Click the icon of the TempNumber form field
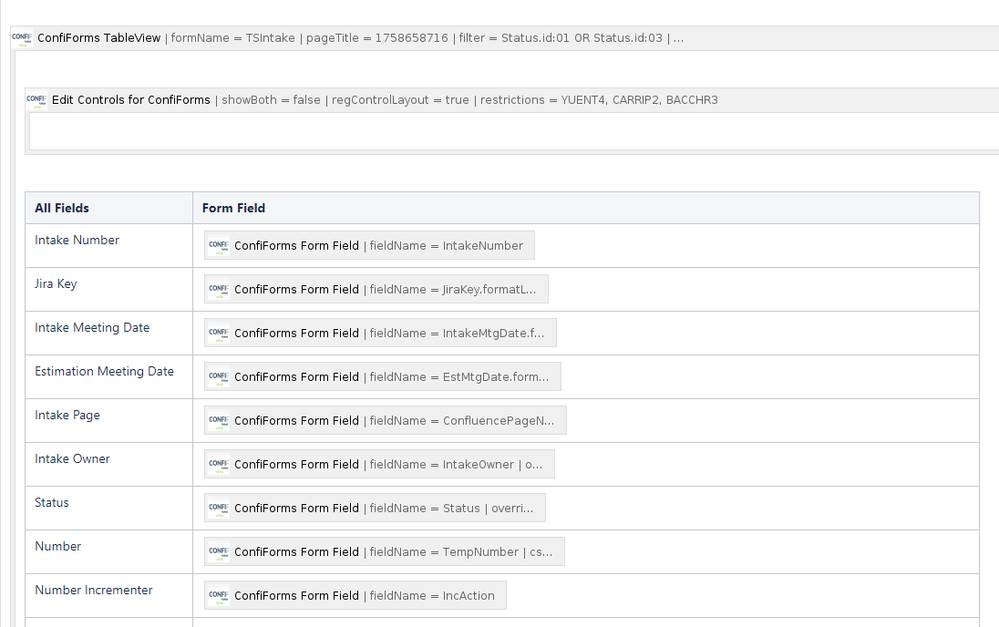Screen dimensions: 999x627 click(x=219, y=552)
